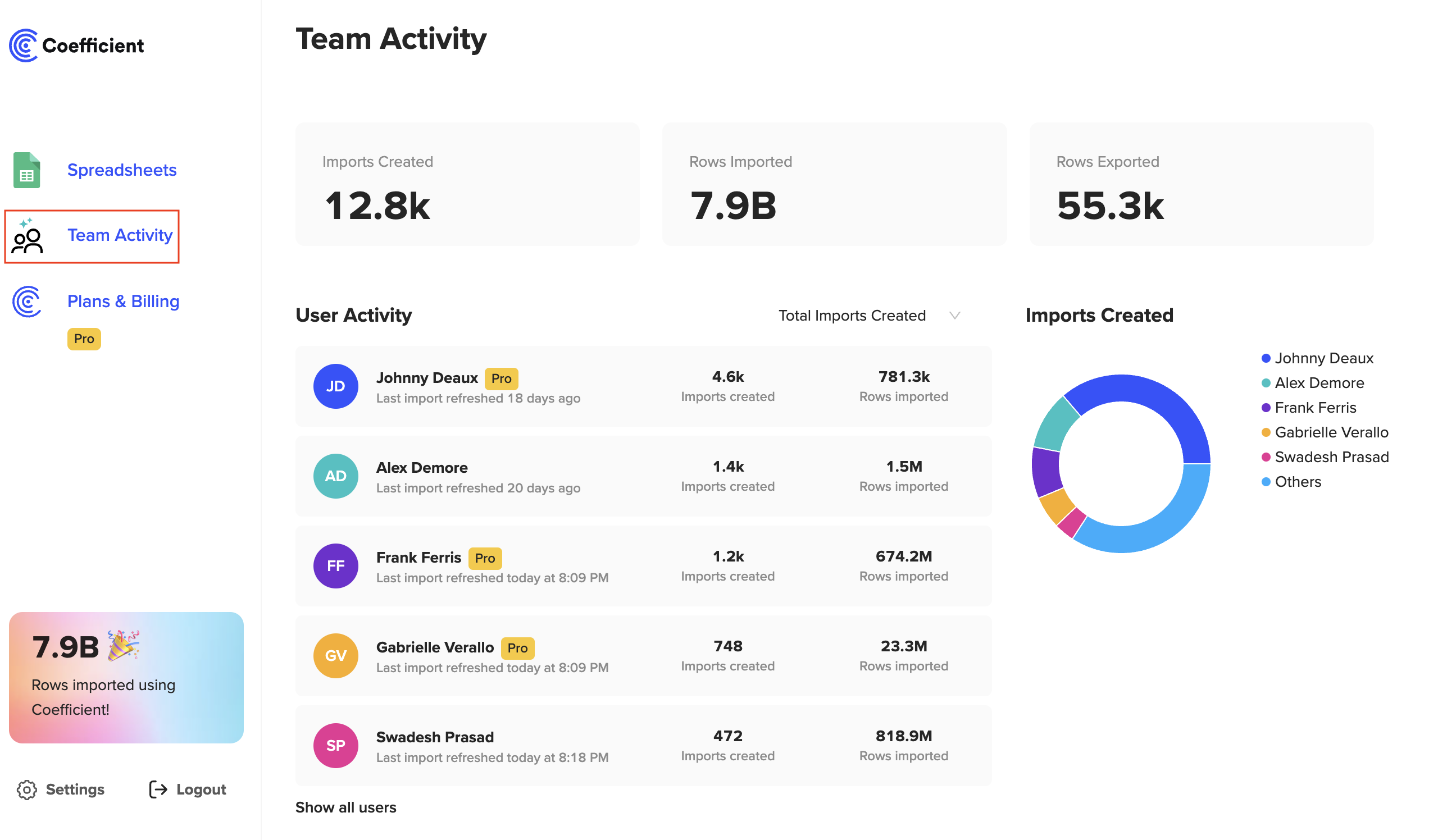Click the Settings gear icon
Screen dimensions: 1456x840
pyautogui.click(x=26, y=789)
